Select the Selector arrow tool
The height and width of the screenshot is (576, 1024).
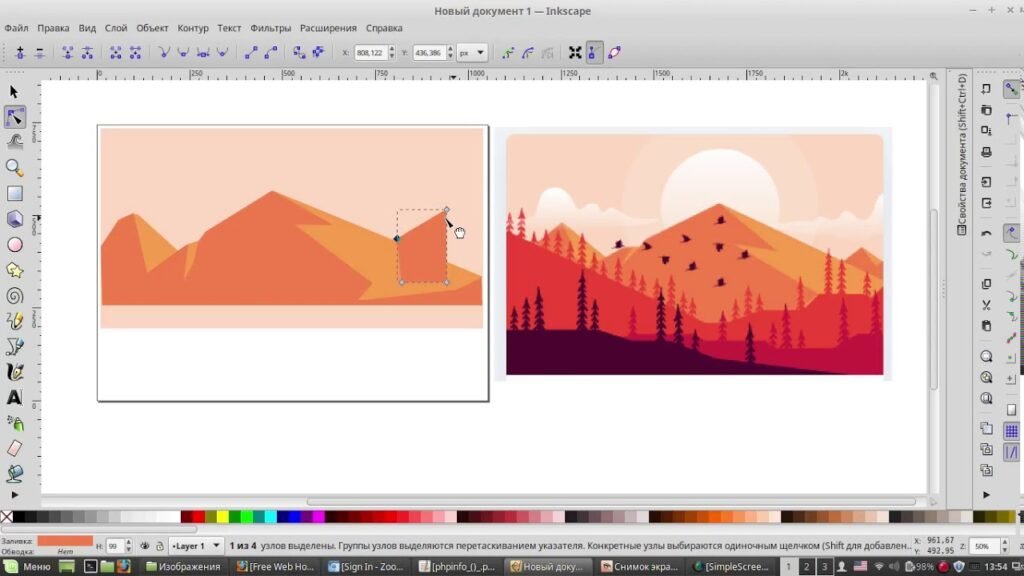14,92
